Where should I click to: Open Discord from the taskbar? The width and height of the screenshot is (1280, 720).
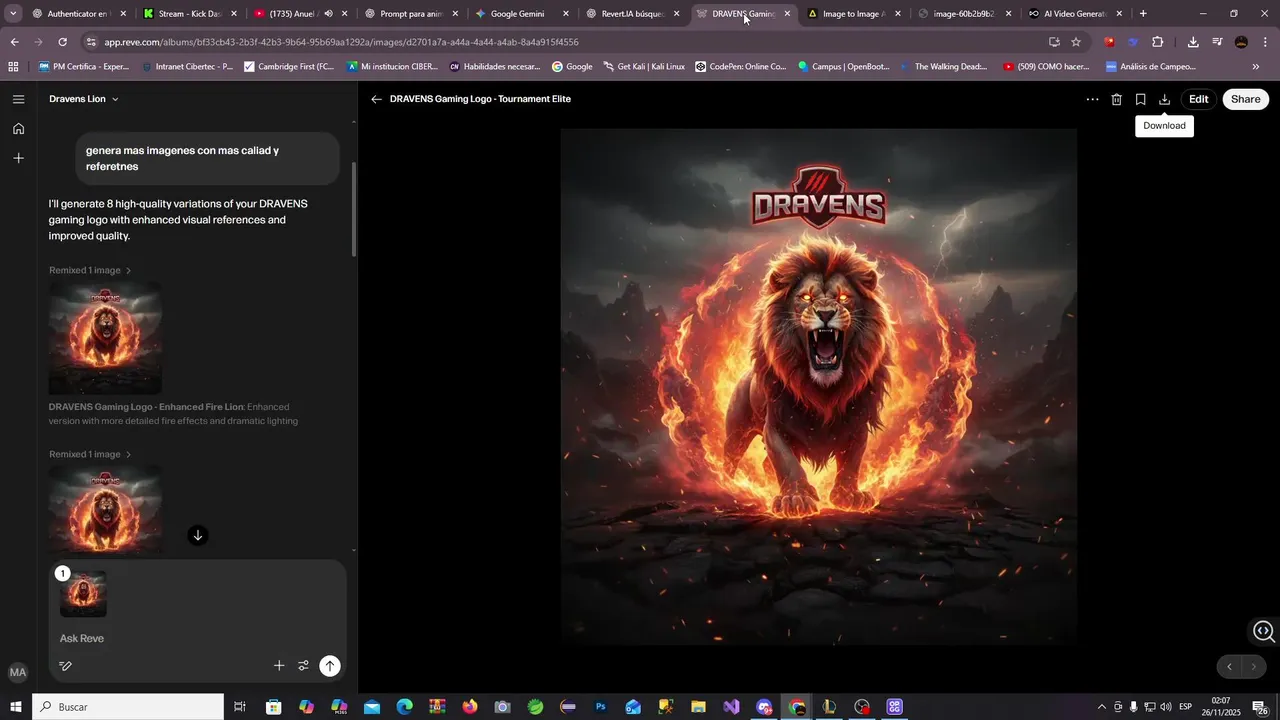coord(764,707)
